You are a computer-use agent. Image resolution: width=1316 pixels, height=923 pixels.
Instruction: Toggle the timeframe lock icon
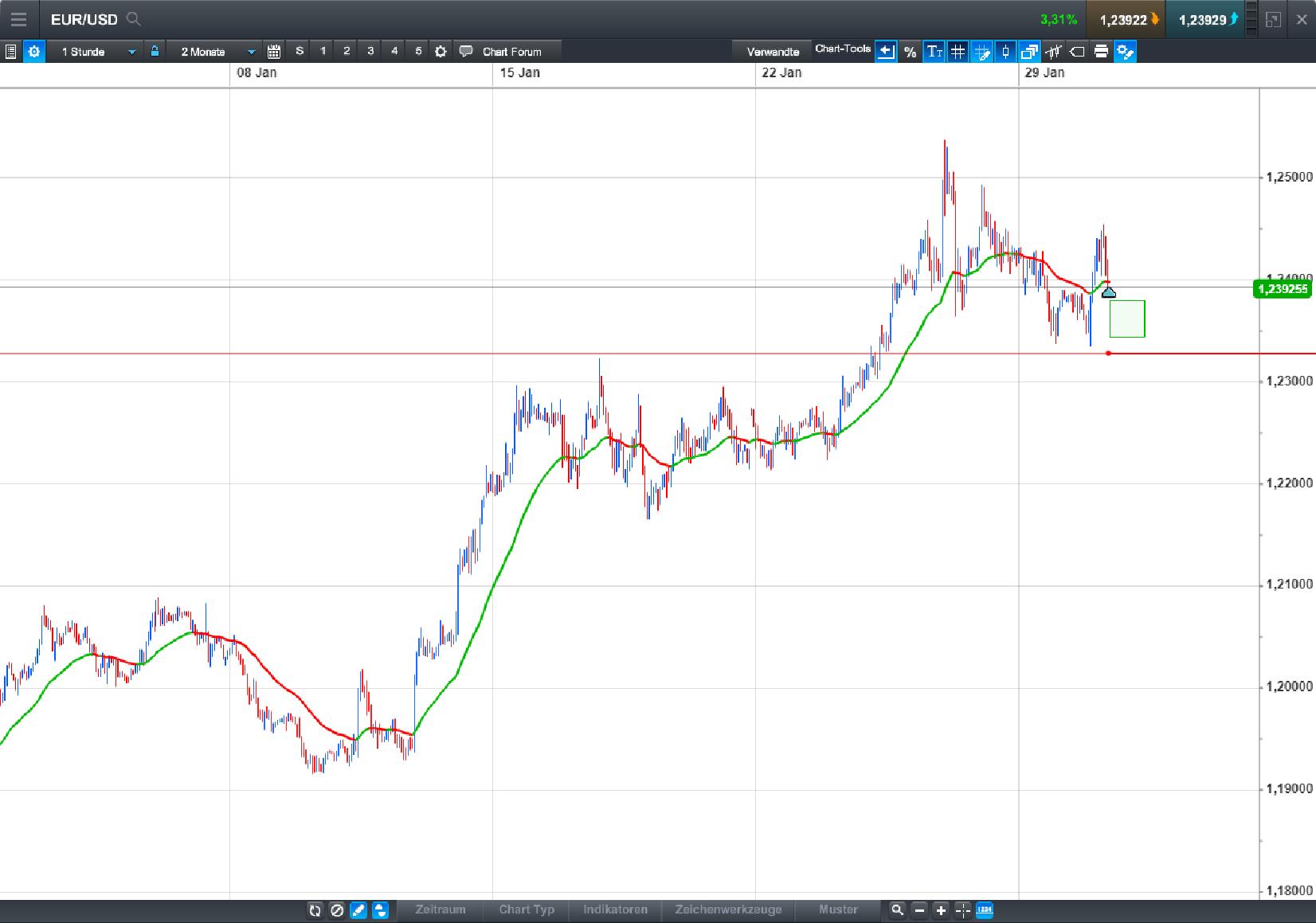pyautogui.click(x=153, y=51)
